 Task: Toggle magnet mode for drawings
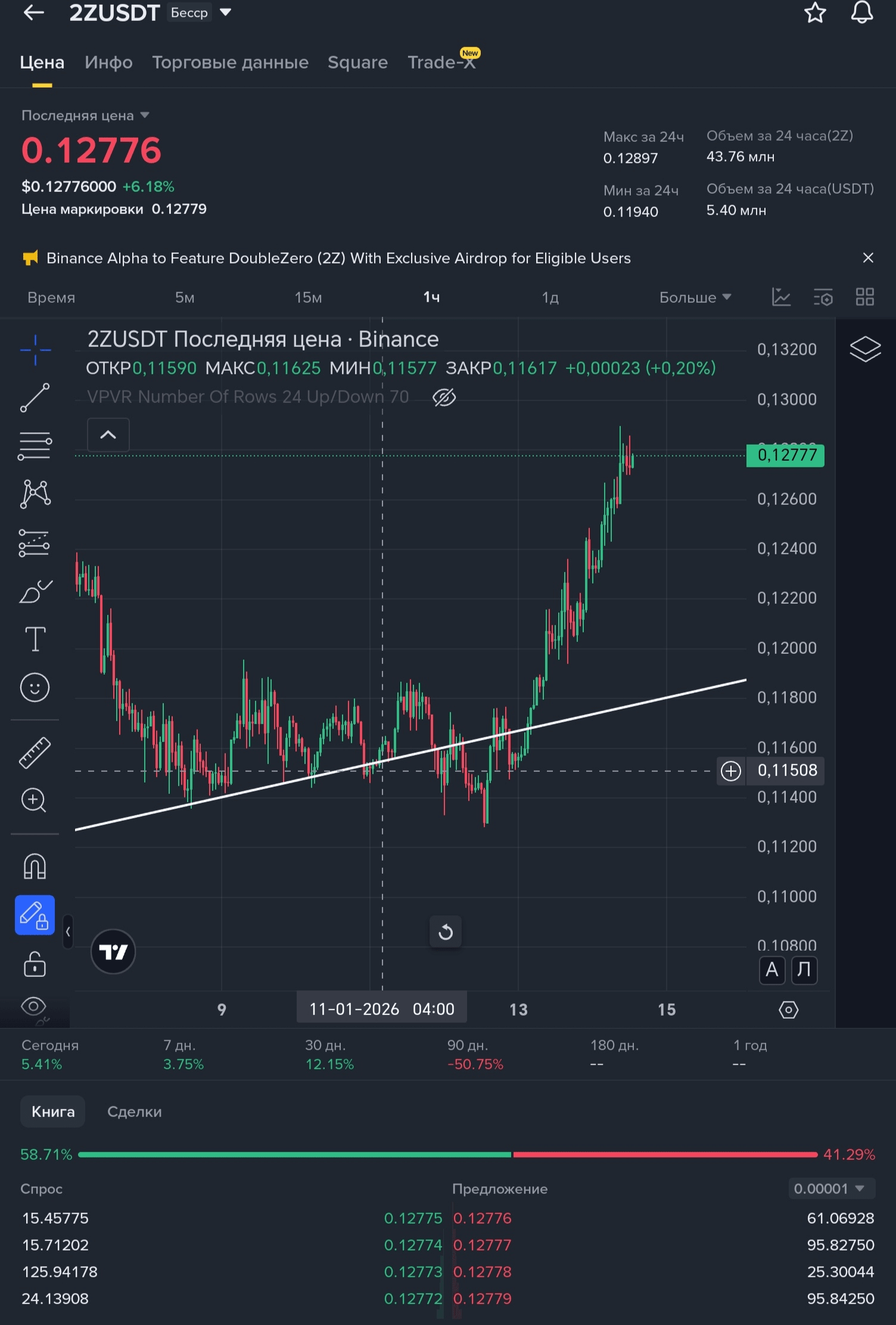click(35, 866)
